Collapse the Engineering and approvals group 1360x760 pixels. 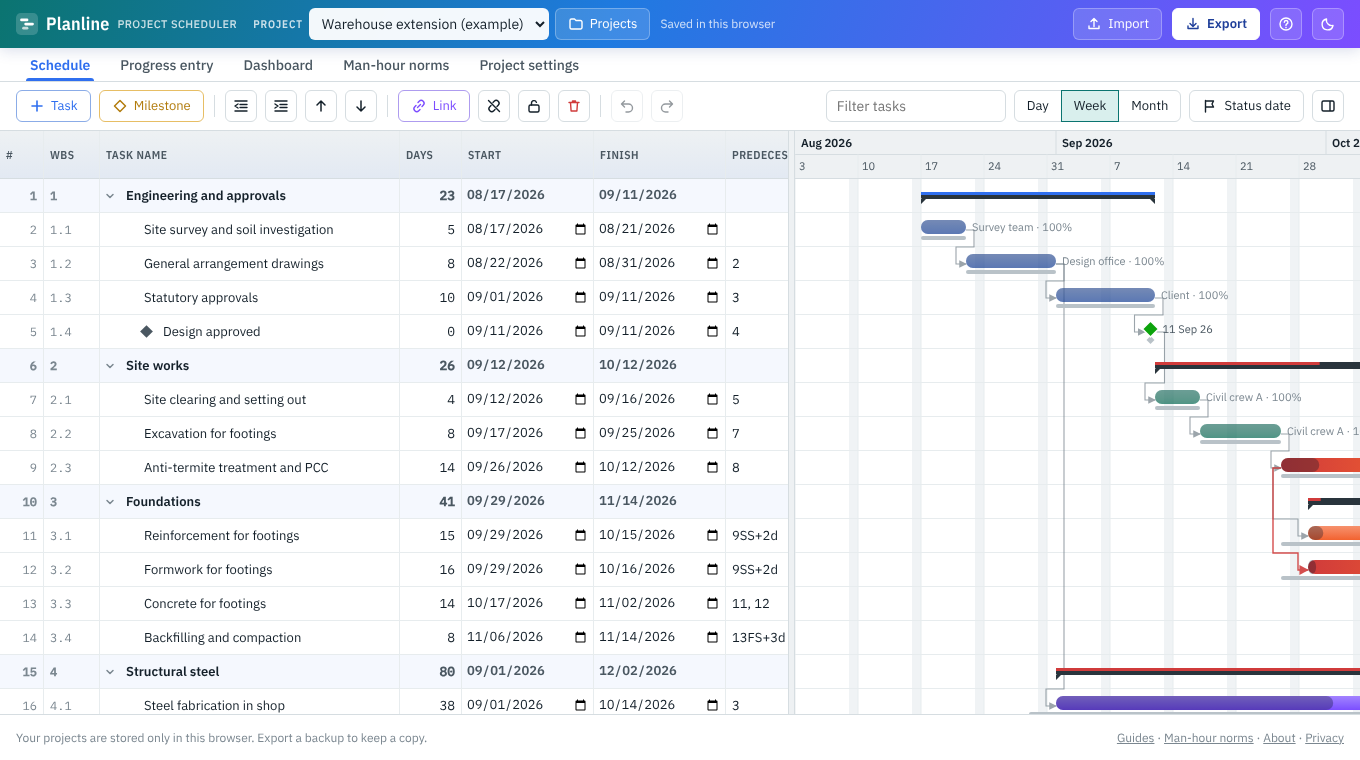[x=110, y=196]
